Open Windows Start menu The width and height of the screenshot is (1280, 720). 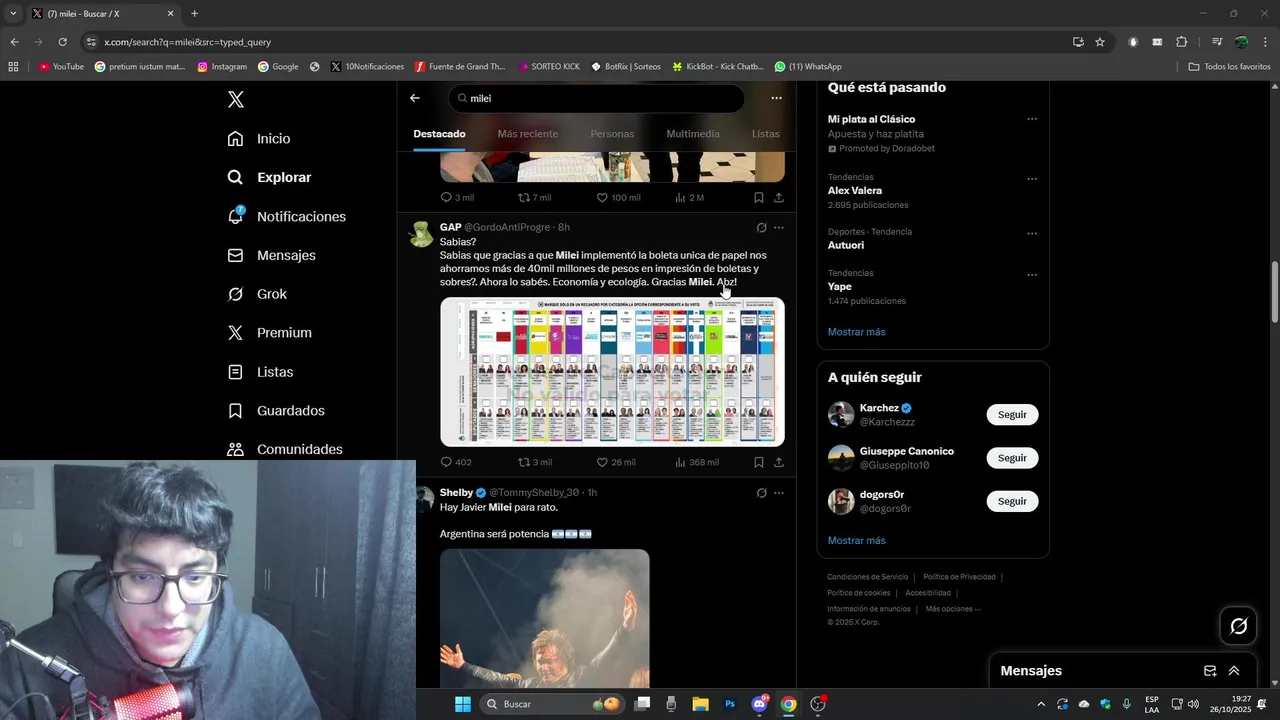[463, 704]
